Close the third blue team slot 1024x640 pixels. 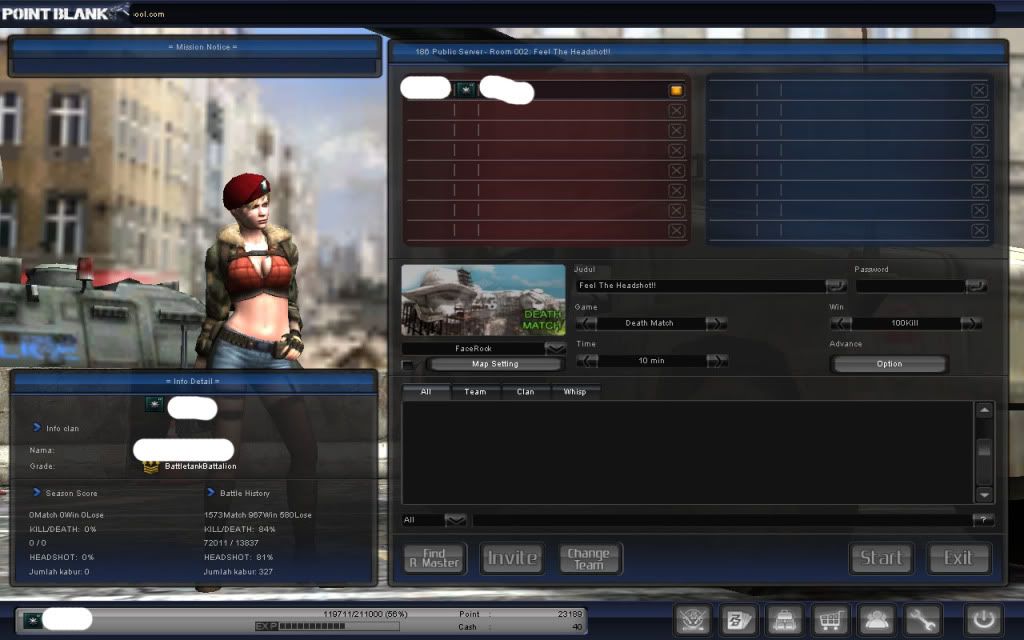[979, 131]
